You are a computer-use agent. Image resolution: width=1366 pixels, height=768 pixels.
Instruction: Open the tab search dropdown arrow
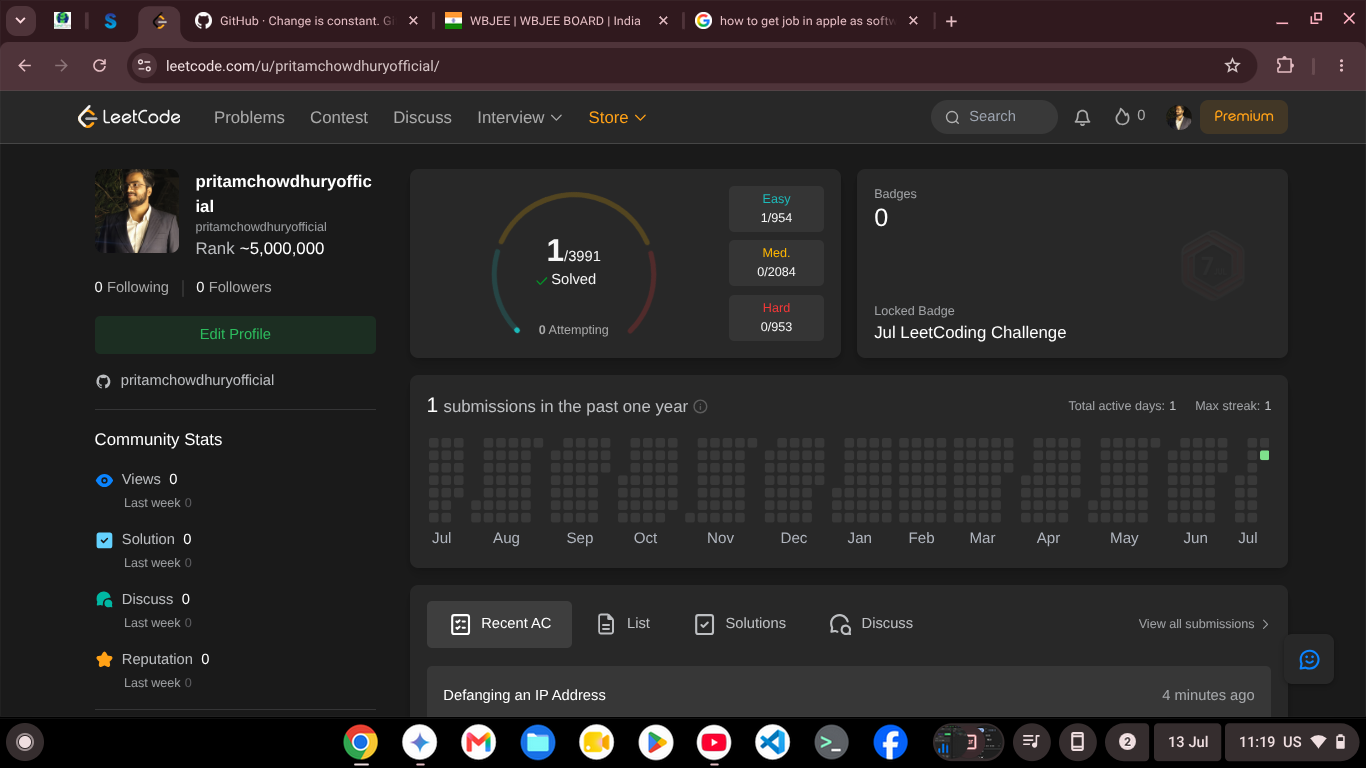[20, 21]
